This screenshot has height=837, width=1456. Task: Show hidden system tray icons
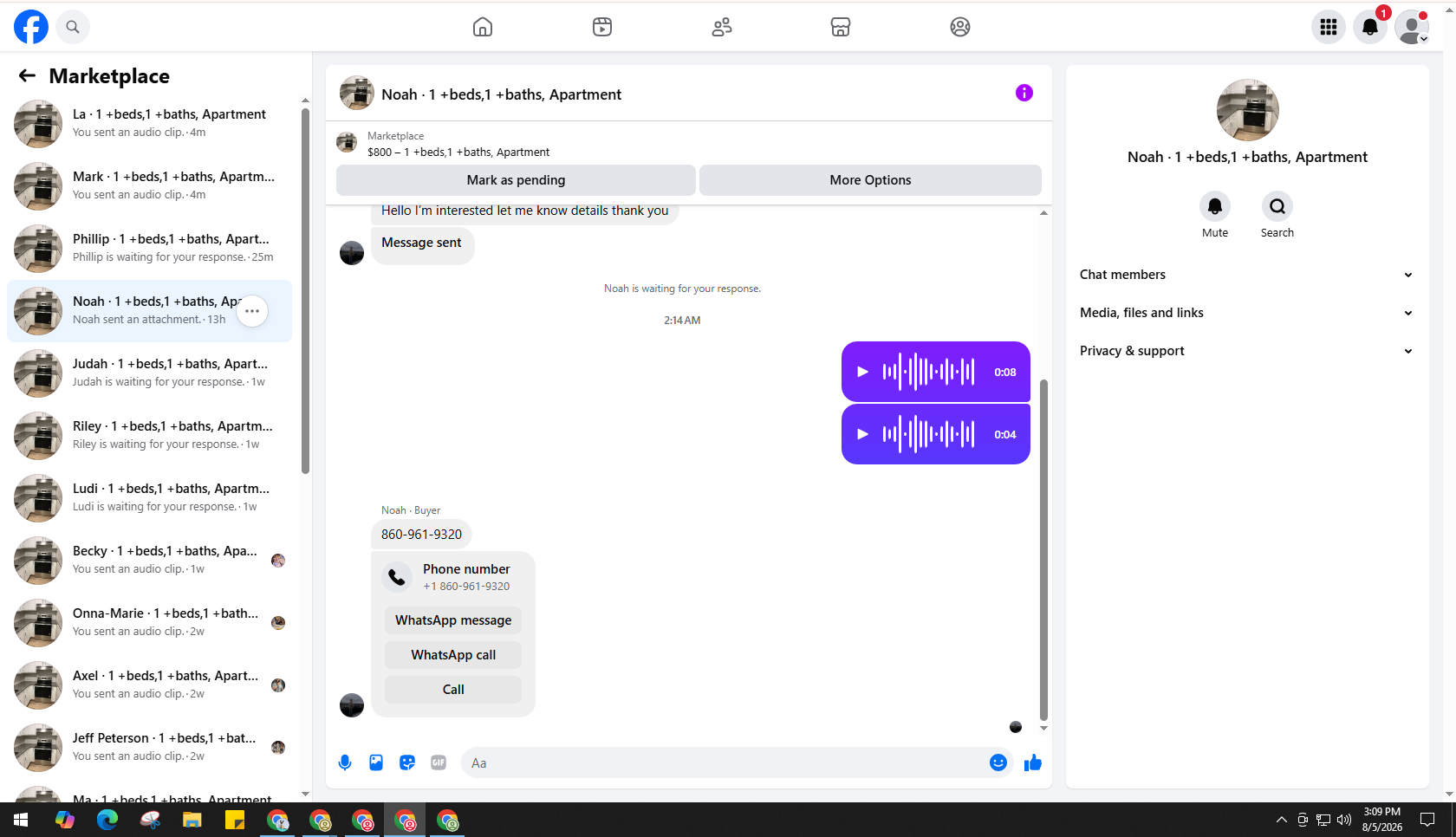1281,820
